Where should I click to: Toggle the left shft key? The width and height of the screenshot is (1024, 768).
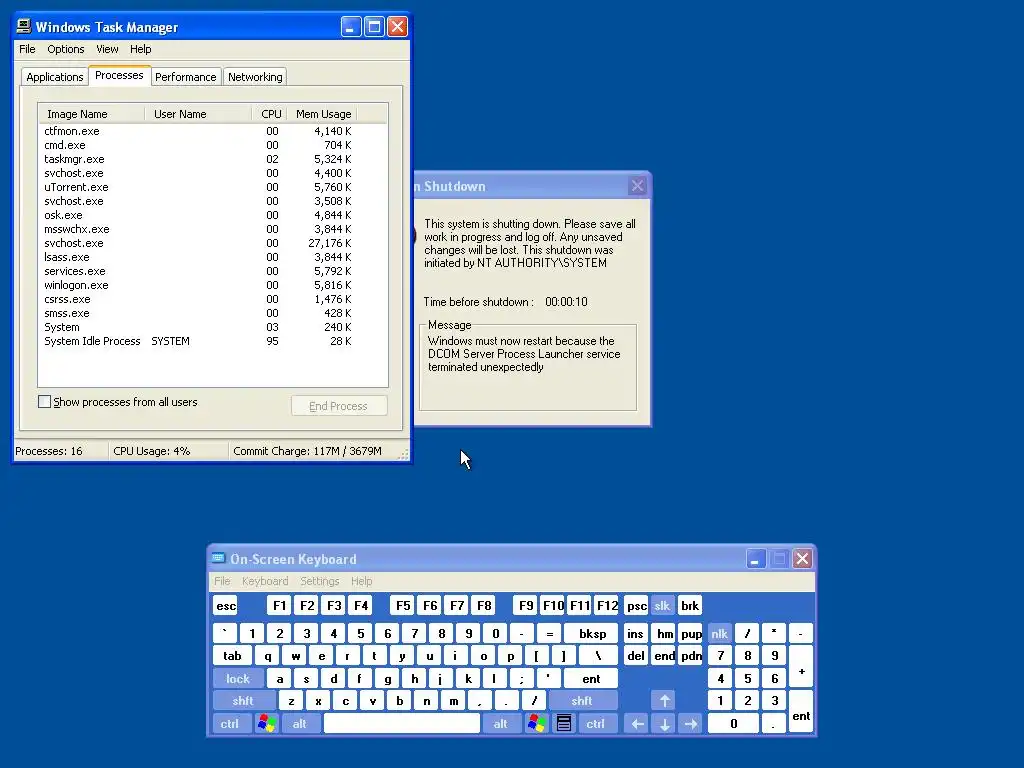tap(243, 701)
